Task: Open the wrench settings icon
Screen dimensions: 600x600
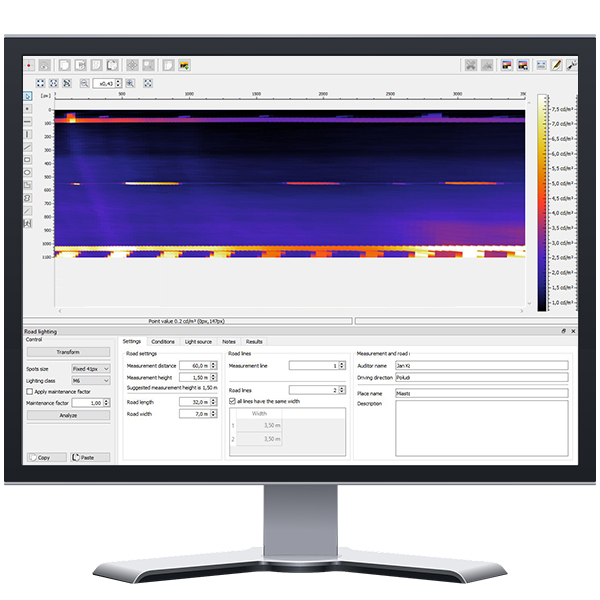Action: (571, 65)
